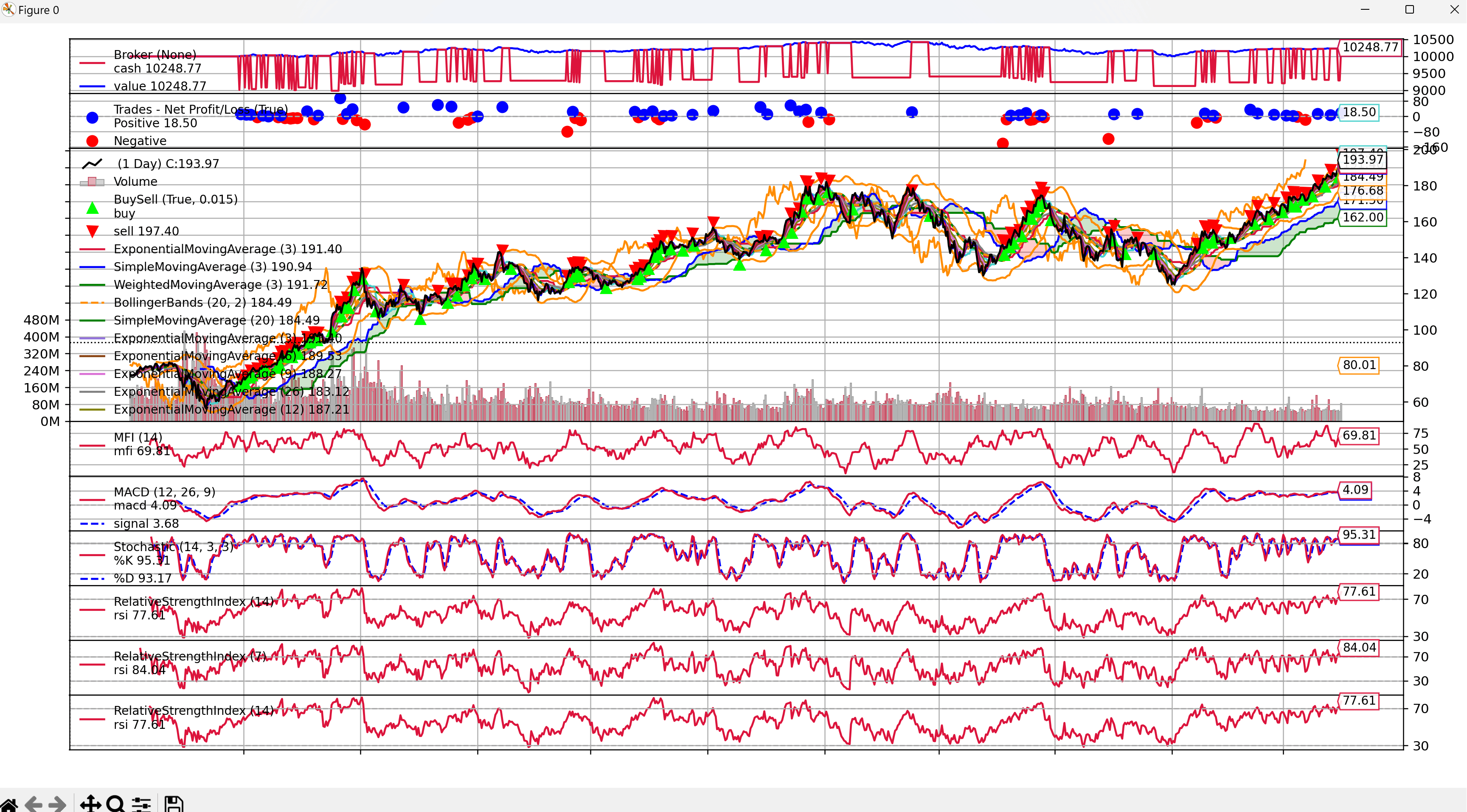Click the Stochastic %K 95.31 value tag
Image resolution: width=1467 pixels, height=812 pixels.
[1358, 535]
